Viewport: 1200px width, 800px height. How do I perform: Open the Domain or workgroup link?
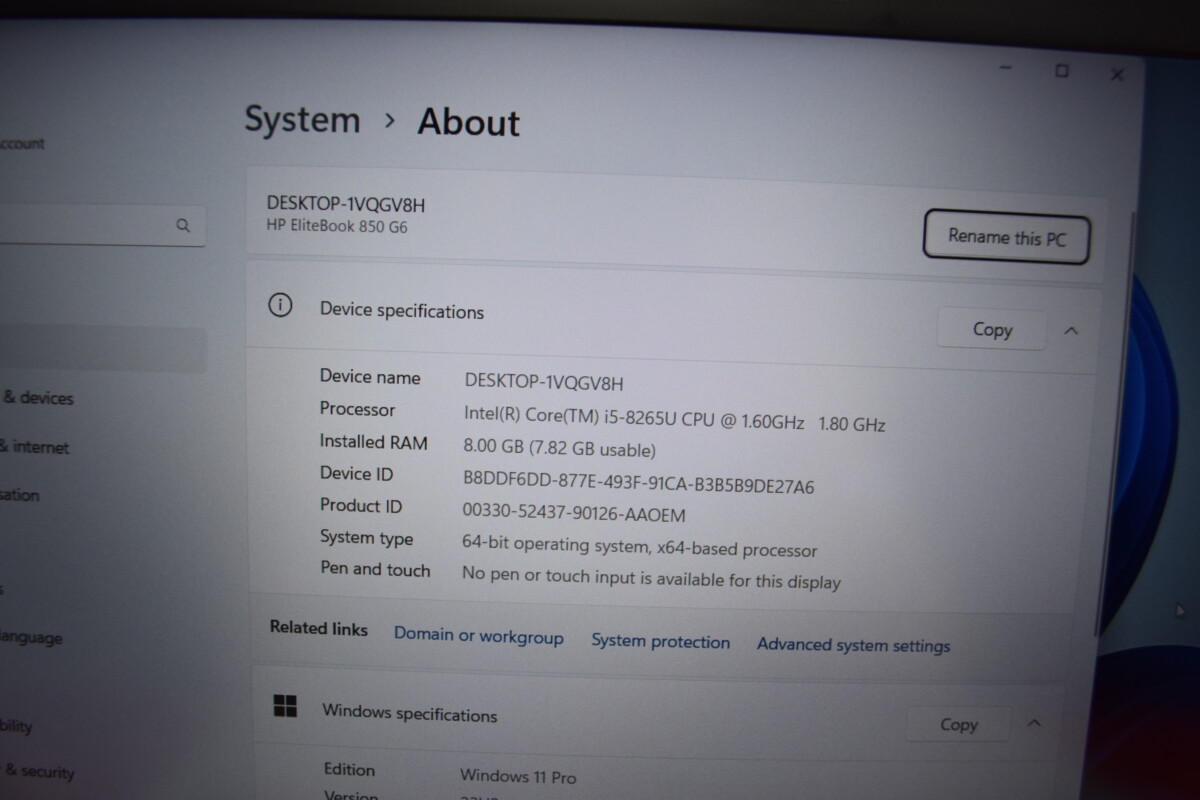[x=479, y=636]
